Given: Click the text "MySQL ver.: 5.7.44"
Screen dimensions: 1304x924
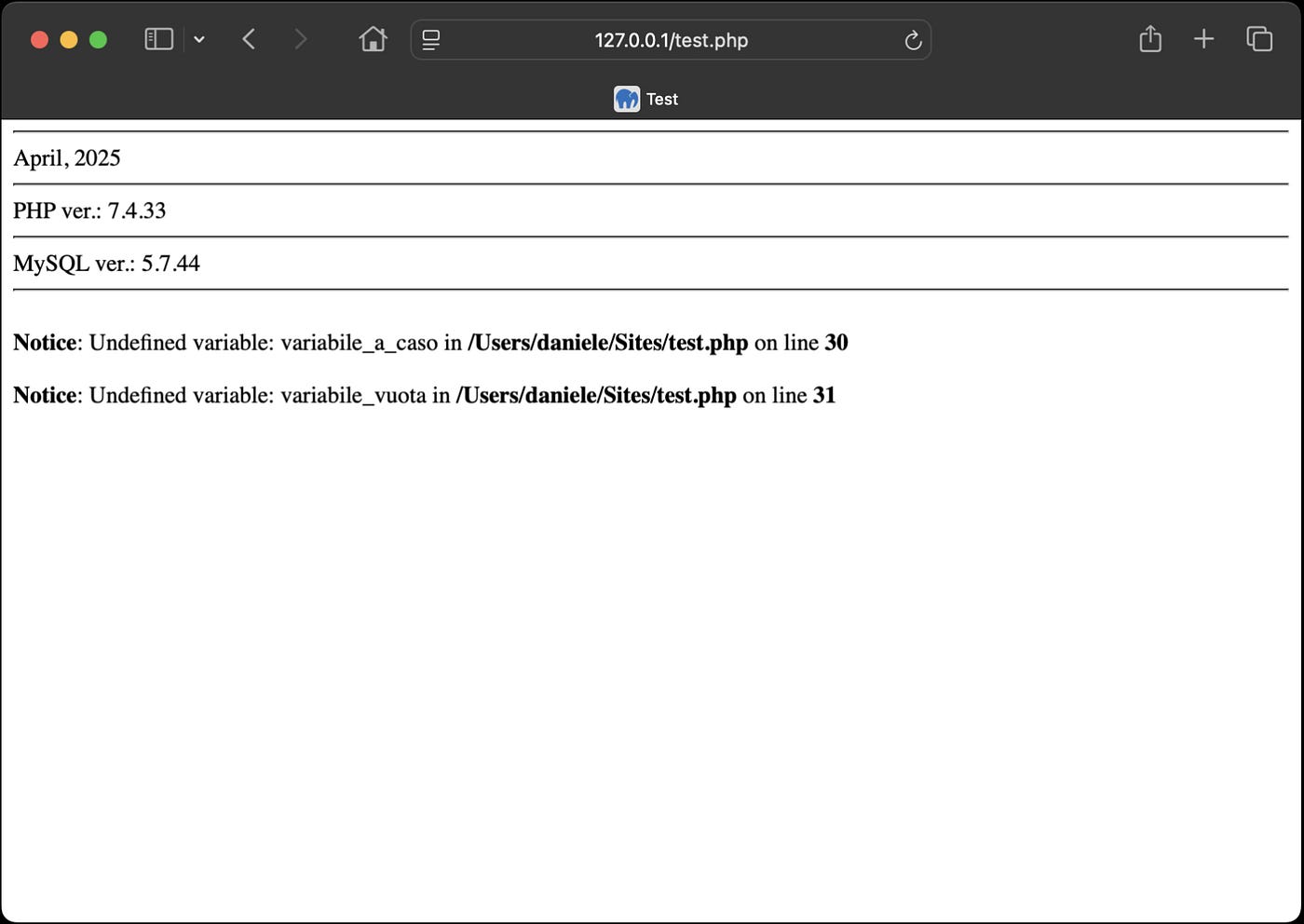Looking at the screenshot, I should pos(106,264).
